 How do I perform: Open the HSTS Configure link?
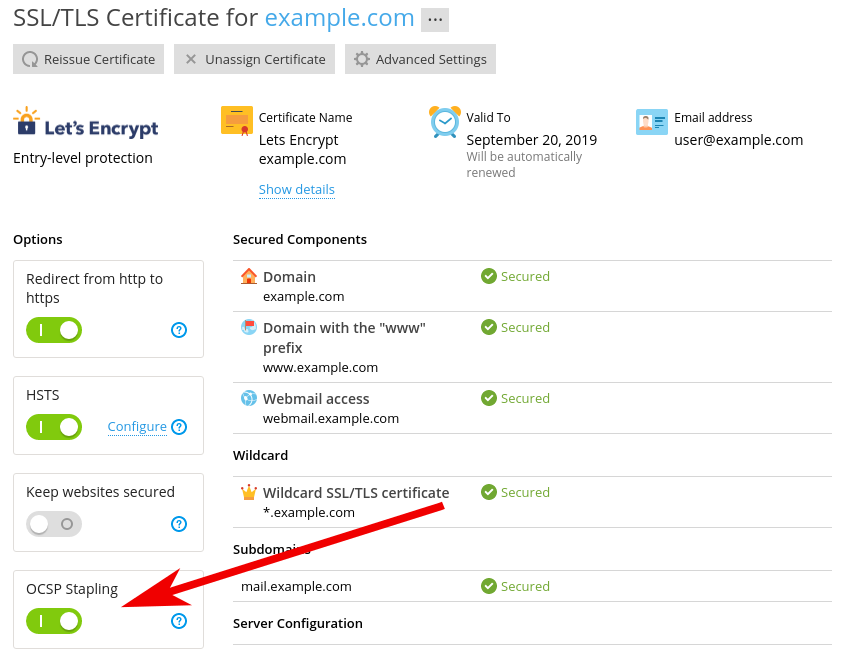pyautogui.click(x=137, y=427)
